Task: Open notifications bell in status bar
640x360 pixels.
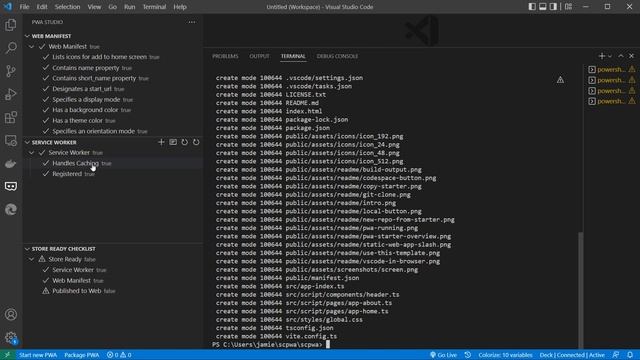Action: pyautogui.click(x=630, y=355)
